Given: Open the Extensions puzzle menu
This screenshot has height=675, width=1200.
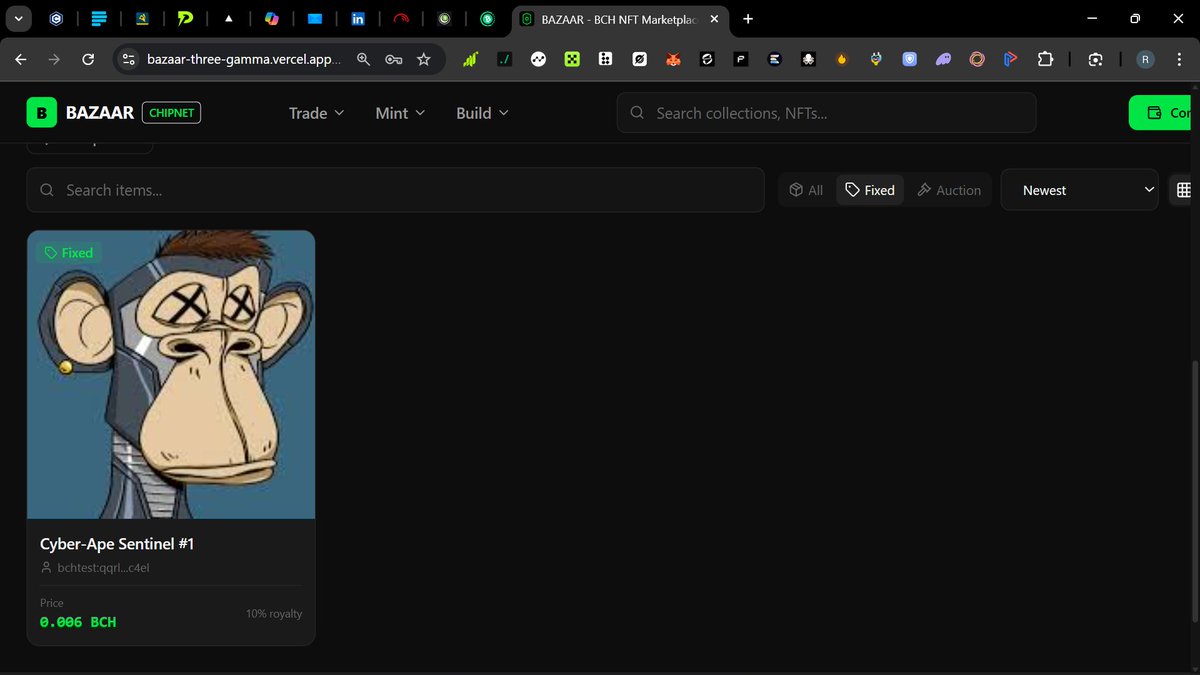Looking at the screenshot, I should pos(1045,60).
